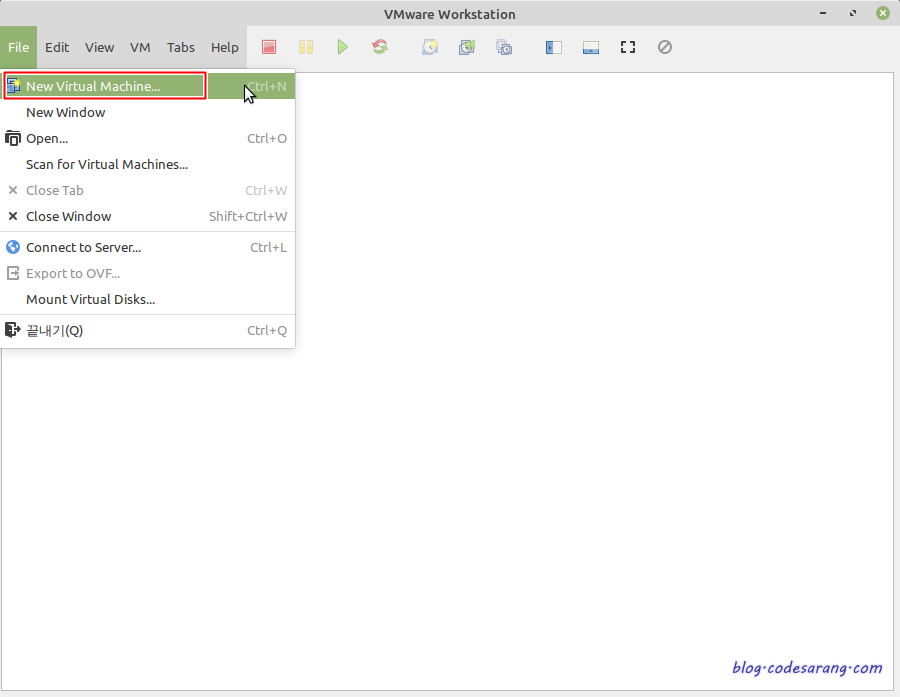
Task: Click the Open menu item icon
Action: pos(13,138)
